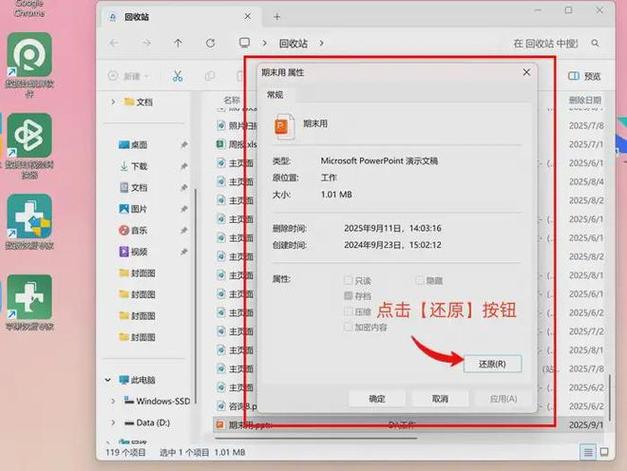Viewport: 627px width, 471px height.
Task: Toggle the 加密内容 checkbox
Action: pyautogui.click(x=348, y=327)
